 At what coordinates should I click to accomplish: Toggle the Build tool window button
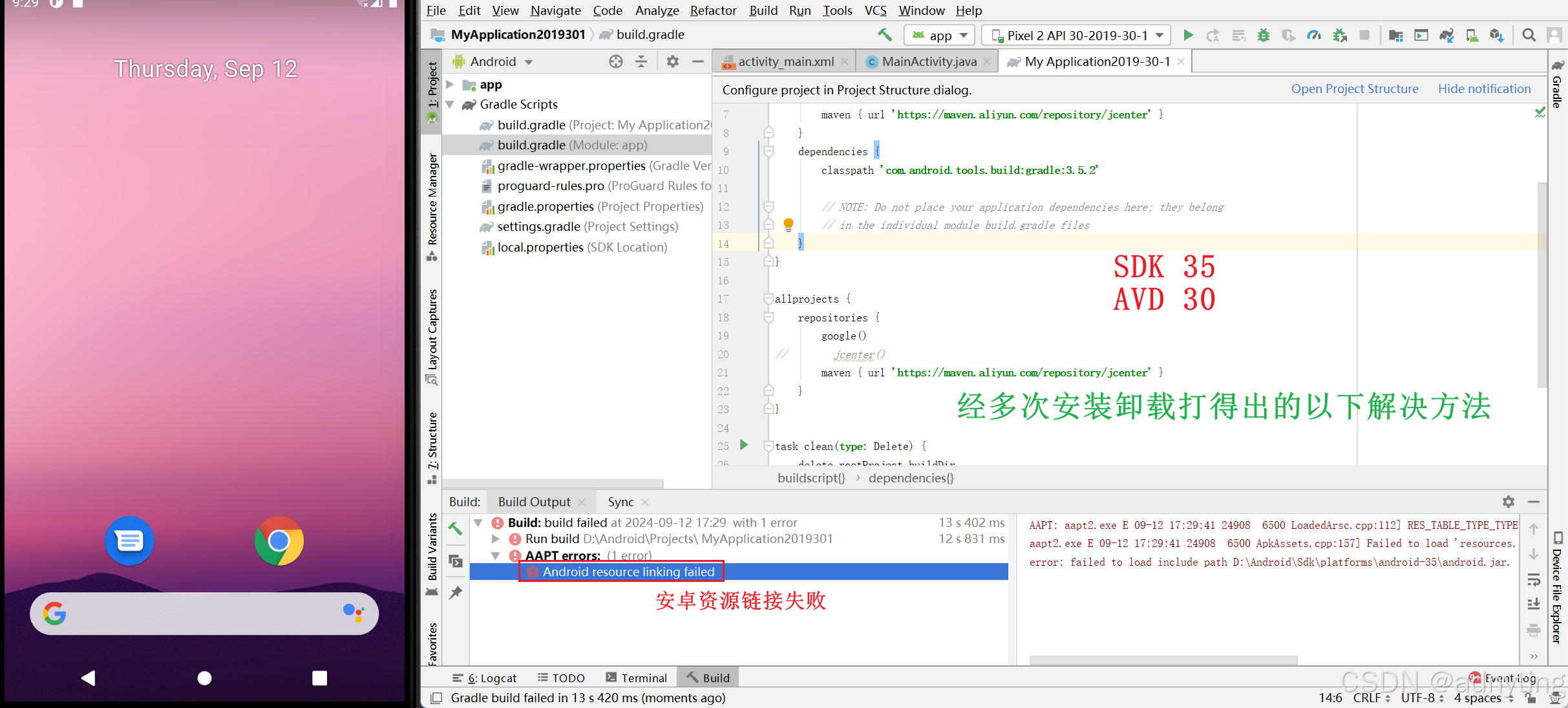(x=708, y=678)
